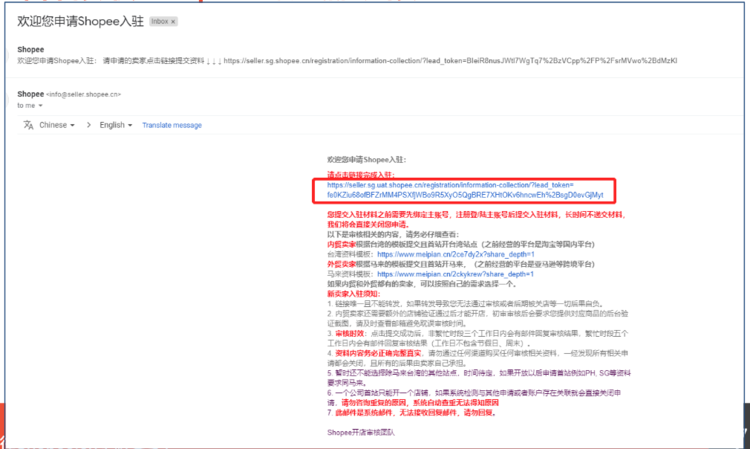Click the Inbox label tag

click(164, 22)
